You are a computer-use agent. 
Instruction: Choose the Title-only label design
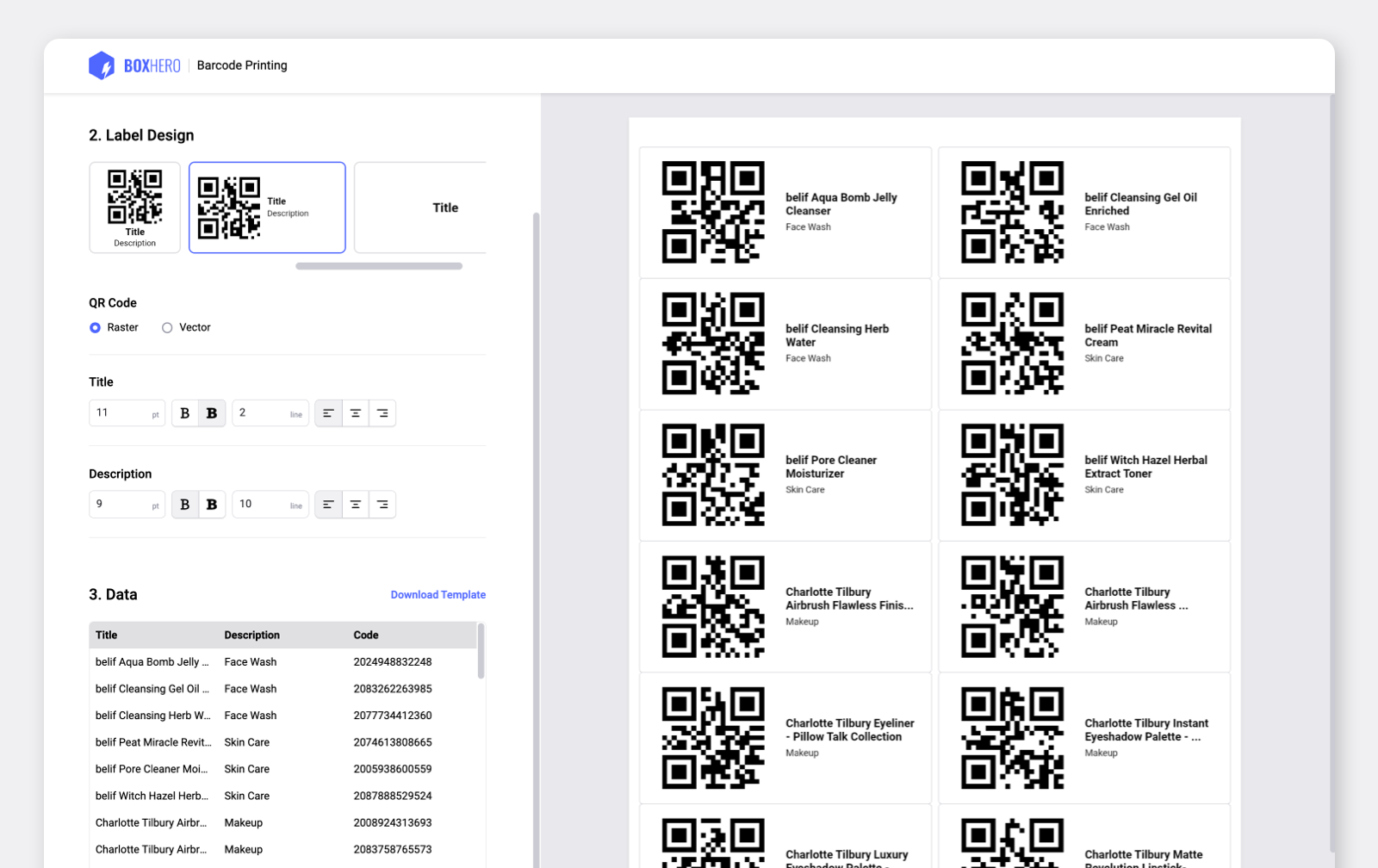click(x=445, y=207)
